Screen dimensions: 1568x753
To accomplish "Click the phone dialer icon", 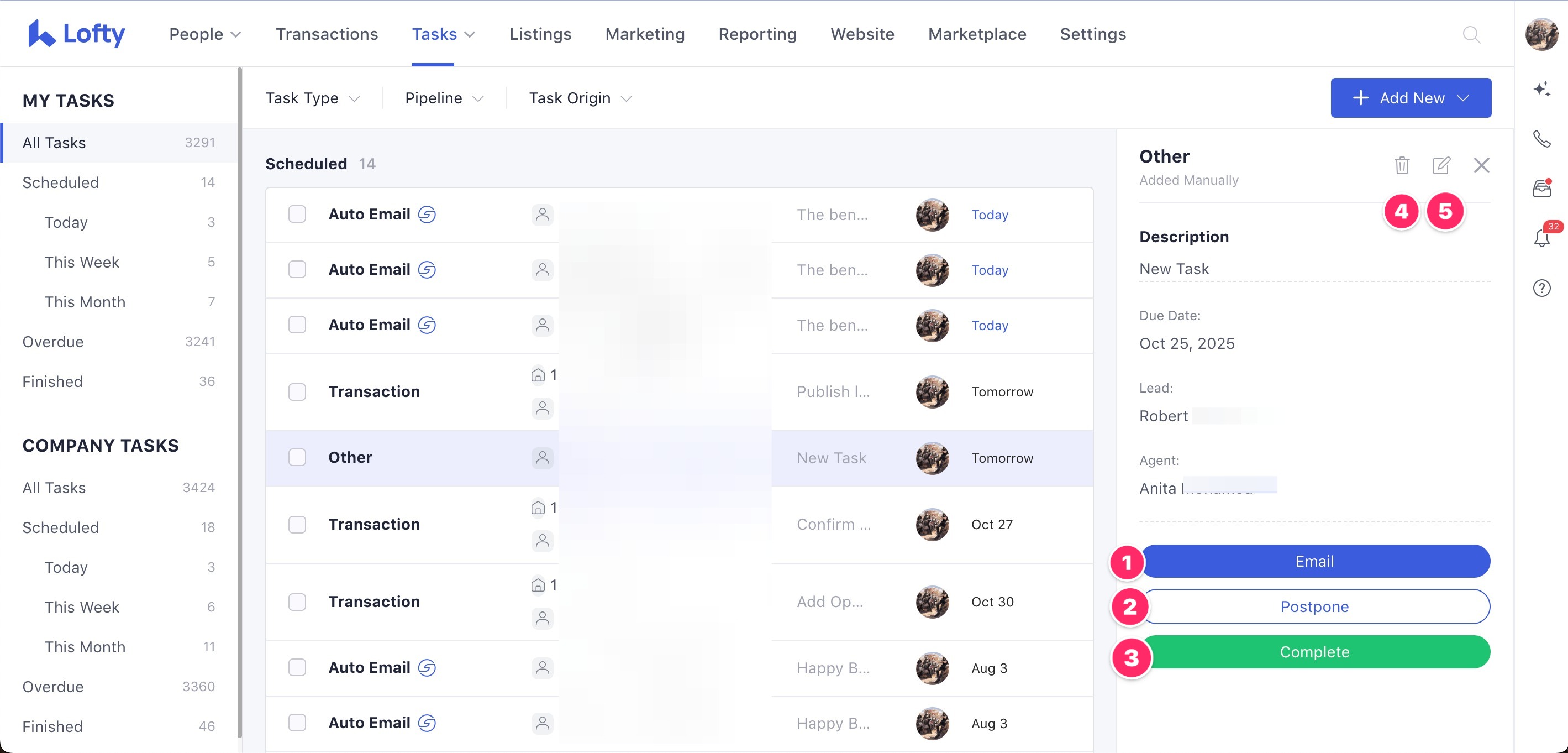I will coord(1541,139).
